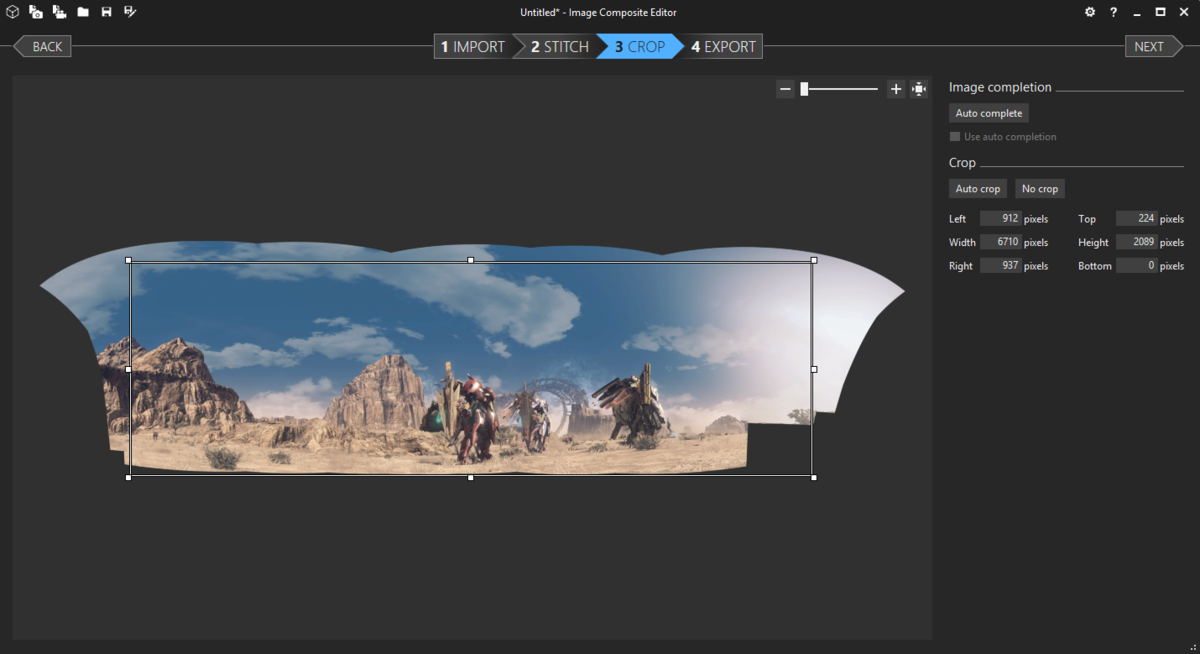The image size is (1200, 654).
Task: Click the Left crop value field
Action: tap(1000, 218)
